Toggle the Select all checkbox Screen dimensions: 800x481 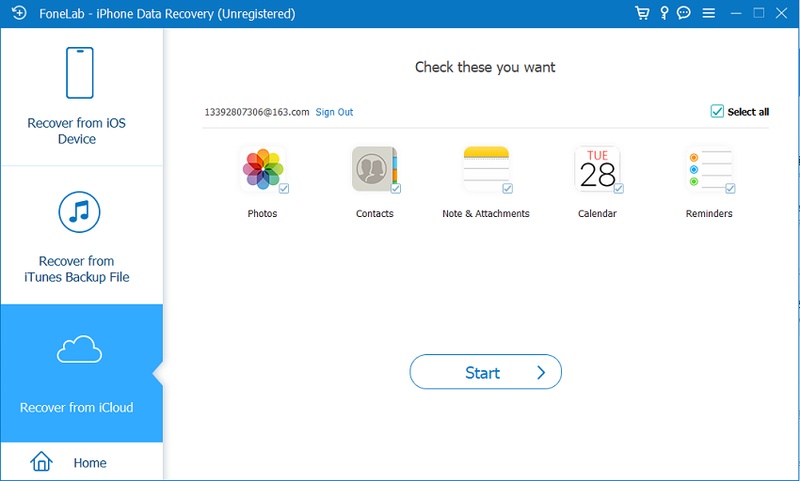(x=717, y=111)
